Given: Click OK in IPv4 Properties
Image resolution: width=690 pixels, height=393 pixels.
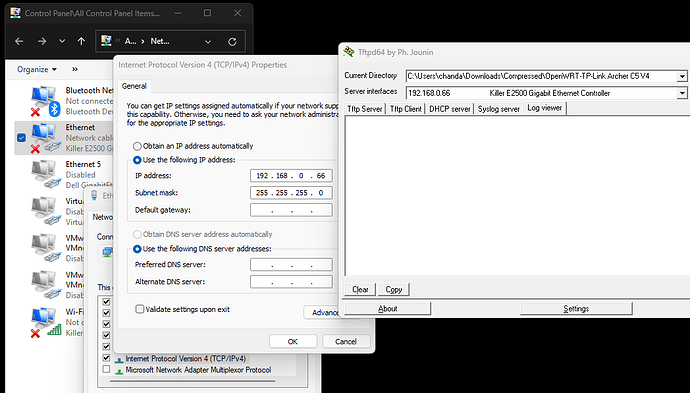Looking at the screenshot, I should pyautogui.click(x=293, y=341).
